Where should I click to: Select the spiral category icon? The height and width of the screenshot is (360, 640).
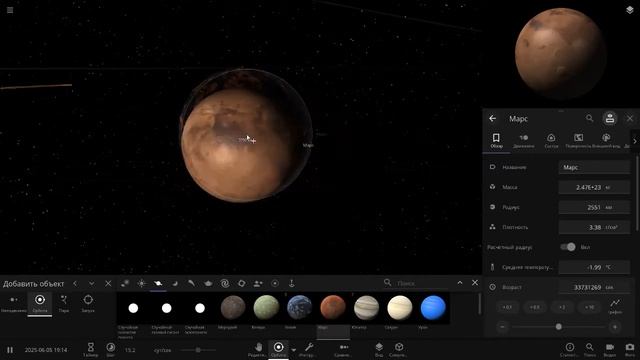(225, 283)
